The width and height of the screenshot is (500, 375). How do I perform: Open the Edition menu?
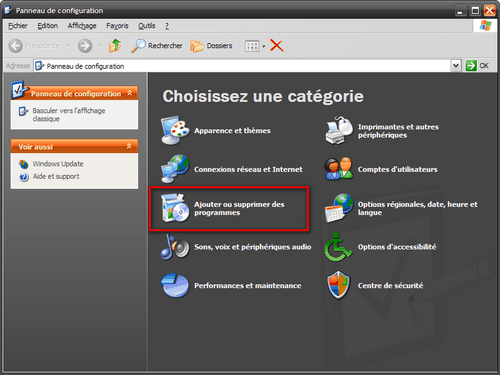[x=47, y=26]
